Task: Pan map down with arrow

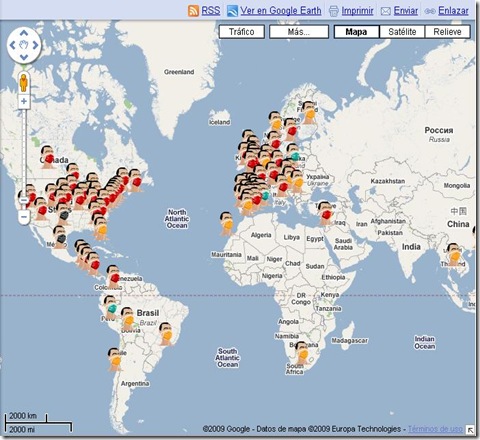Action: point(24,57)
